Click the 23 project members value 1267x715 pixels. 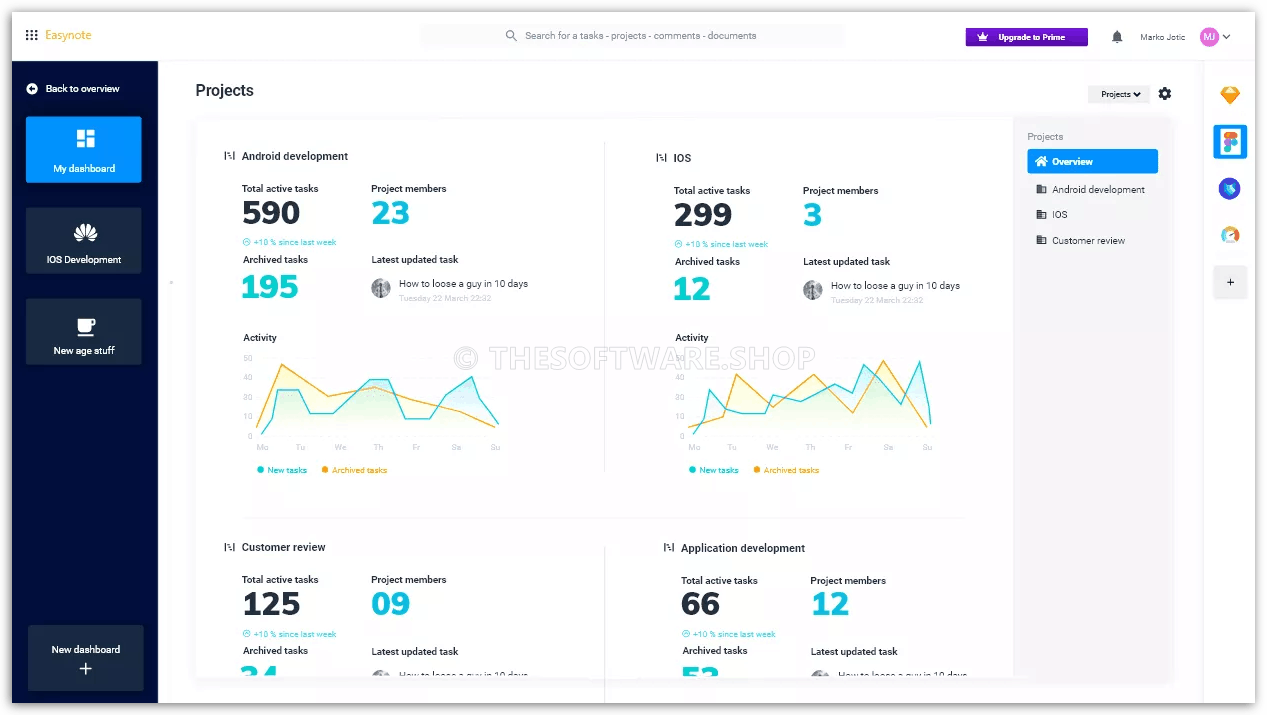tap(391, 213)
